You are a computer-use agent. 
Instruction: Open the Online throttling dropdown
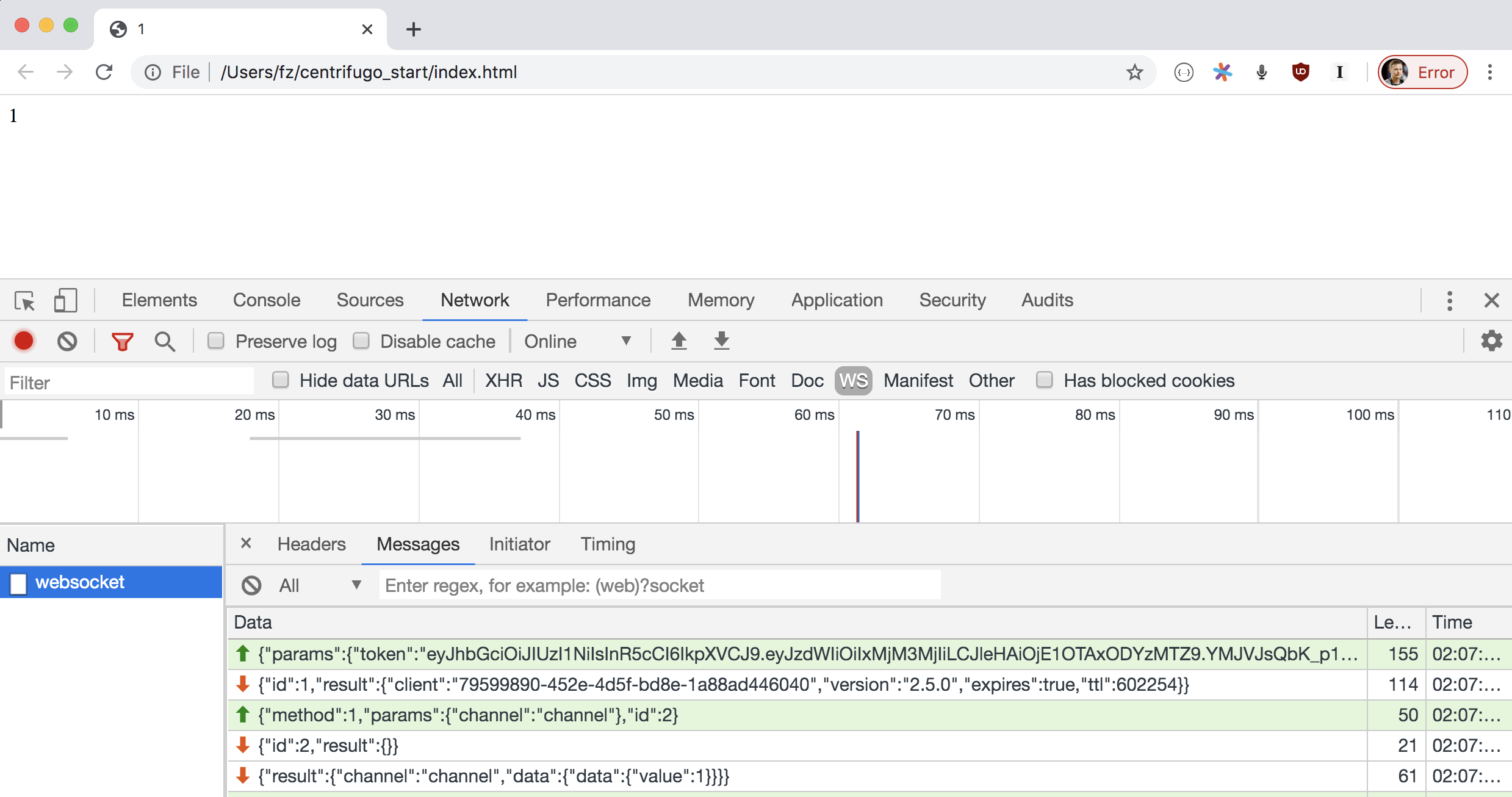(x=577, y=341)
